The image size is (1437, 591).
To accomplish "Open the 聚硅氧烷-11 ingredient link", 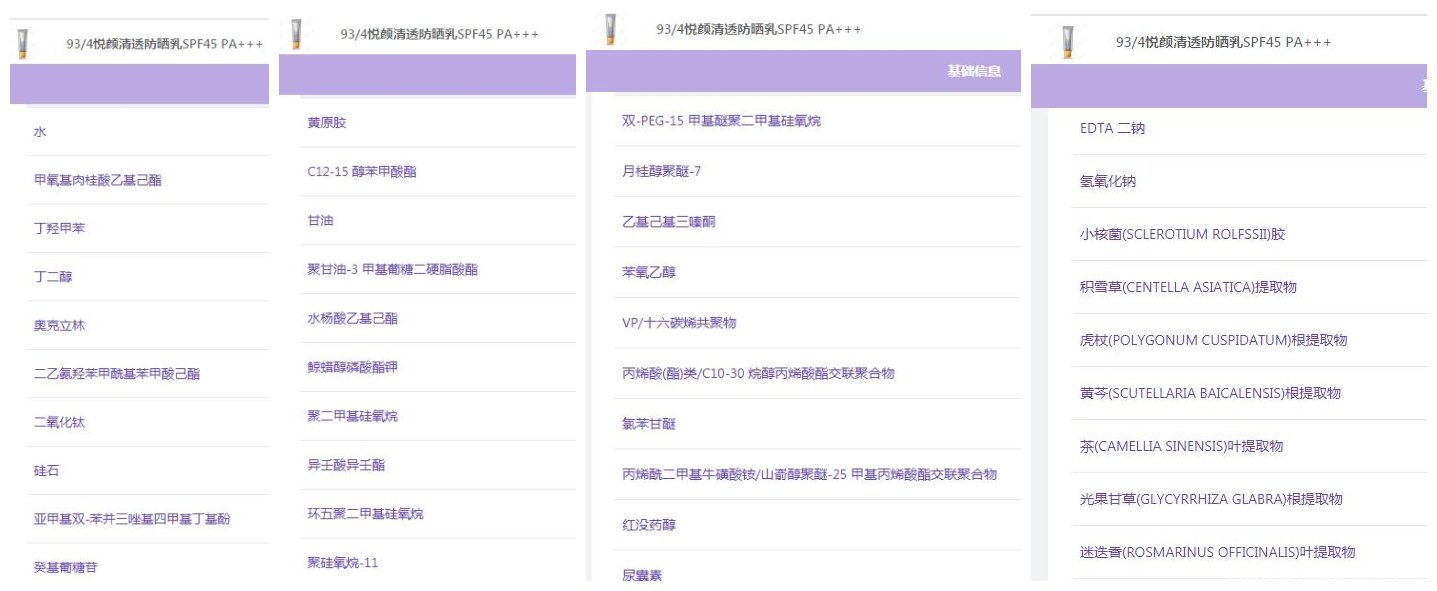I will coord(342,563).
